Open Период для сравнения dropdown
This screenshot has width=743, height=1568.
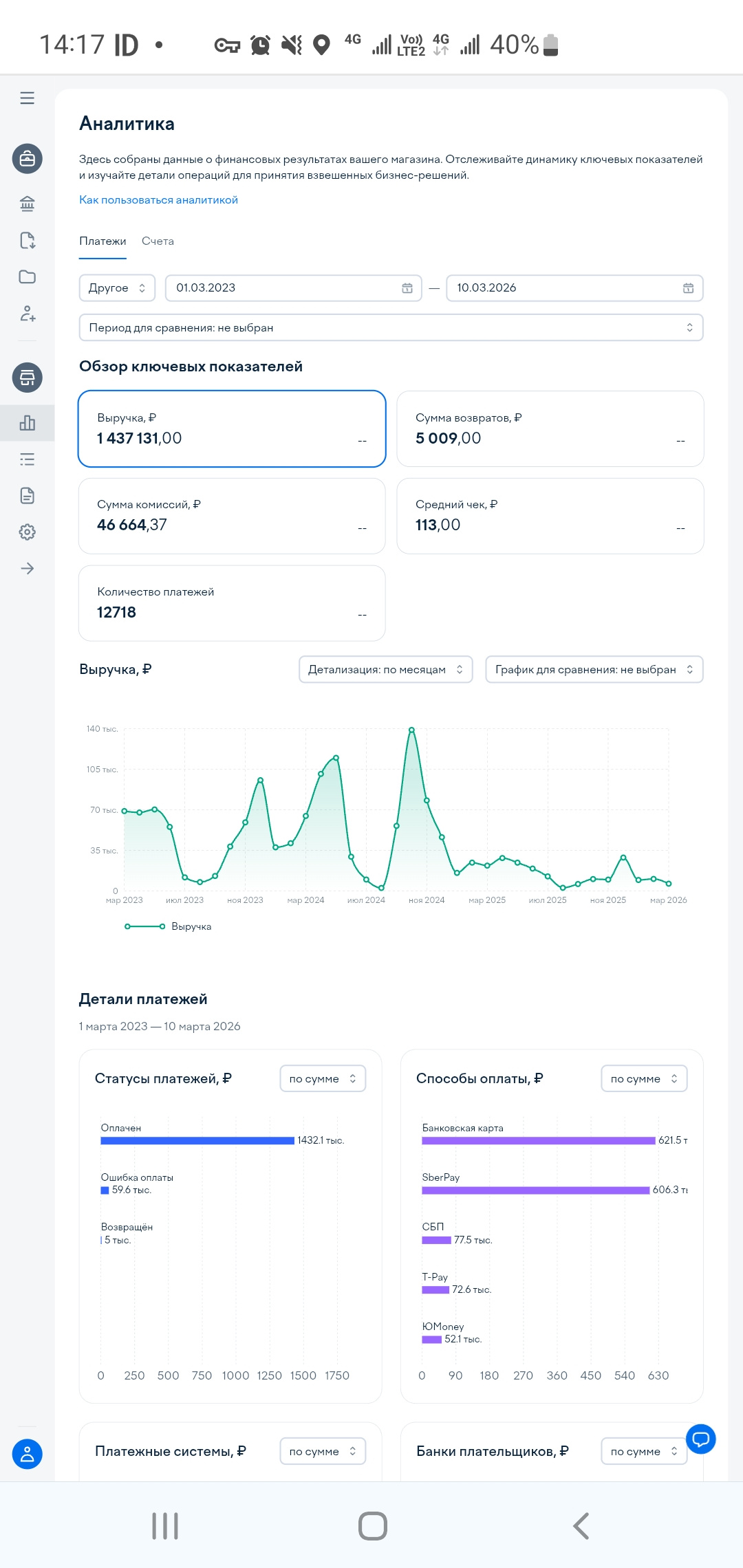tap(391, 327)
